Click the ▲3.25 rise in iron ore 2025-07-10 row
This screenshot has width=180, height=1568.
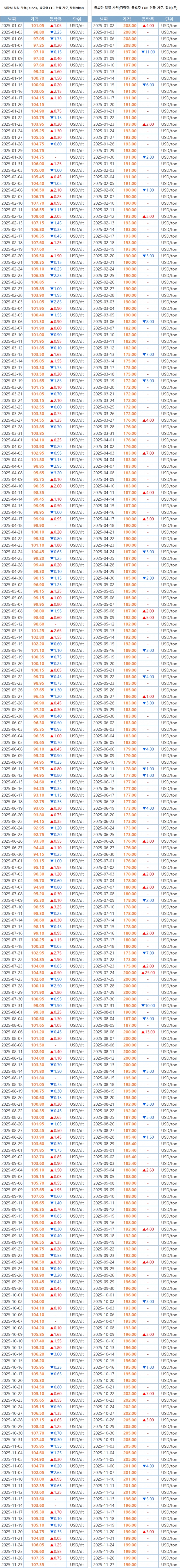[55, 907]
